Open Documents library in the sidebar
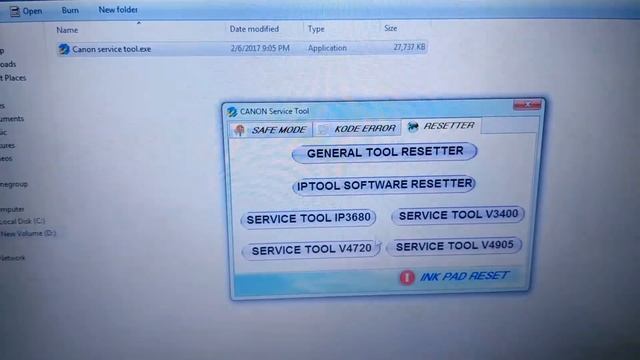This screenshot has height=360, width=640. [x=12, y=119]
